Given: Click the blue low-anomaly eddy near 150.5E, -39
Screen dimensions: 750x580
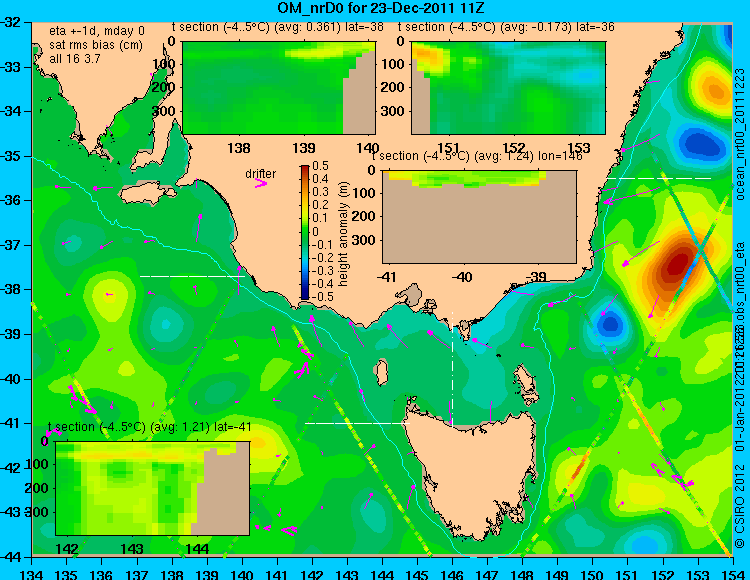Looking at the screenshot, I should (610, 324).
